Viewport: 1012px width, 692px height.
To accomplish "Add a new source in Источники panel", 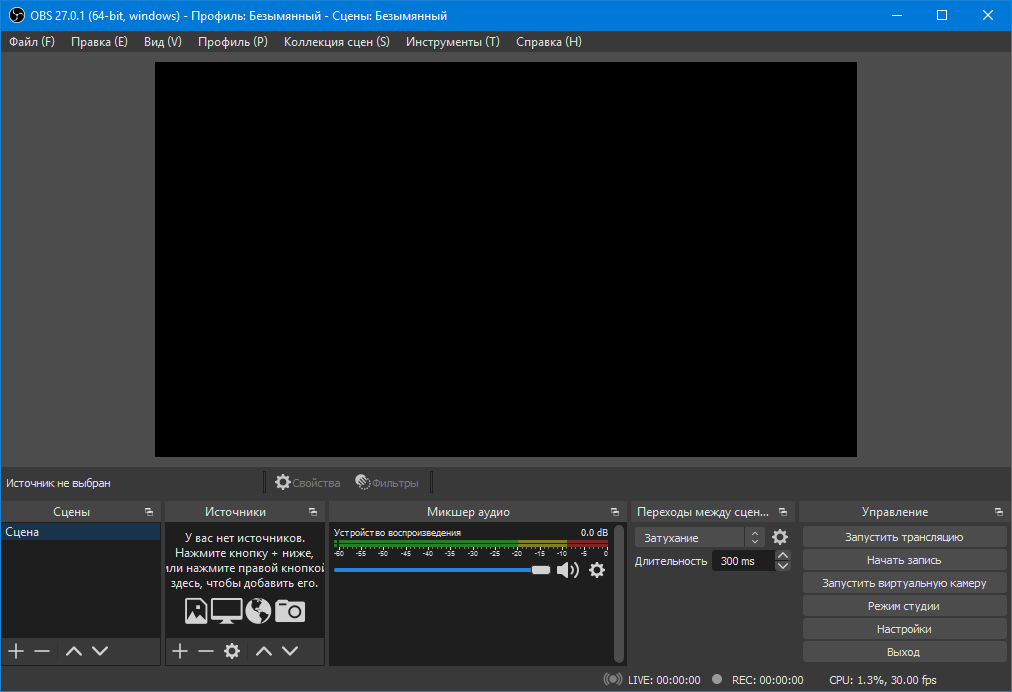I will pos(180,651).
